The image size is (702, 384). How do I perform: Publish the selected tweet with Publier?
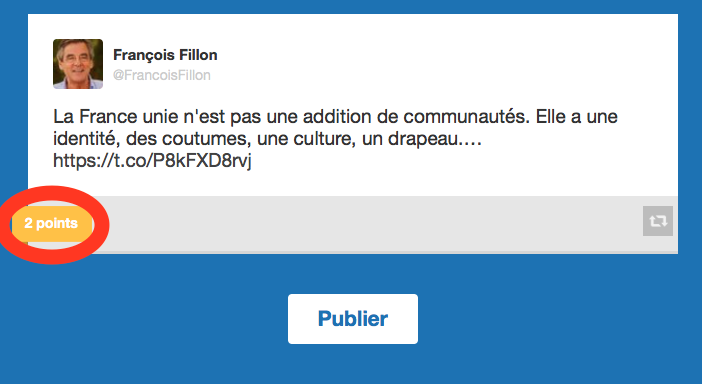tap(353, 319)
